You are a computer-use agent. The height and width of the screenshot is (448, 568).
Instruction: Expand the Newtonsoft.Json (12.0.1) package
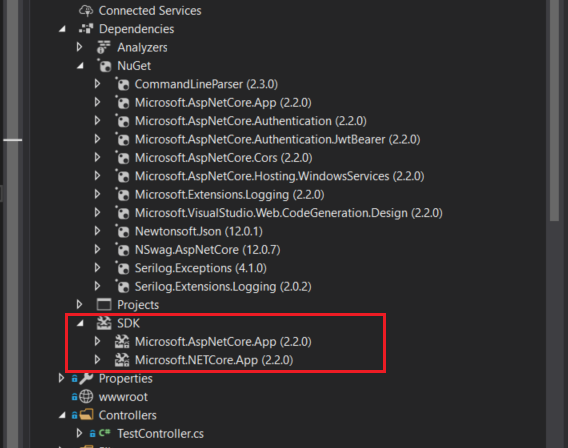click(x=97, y=231)
